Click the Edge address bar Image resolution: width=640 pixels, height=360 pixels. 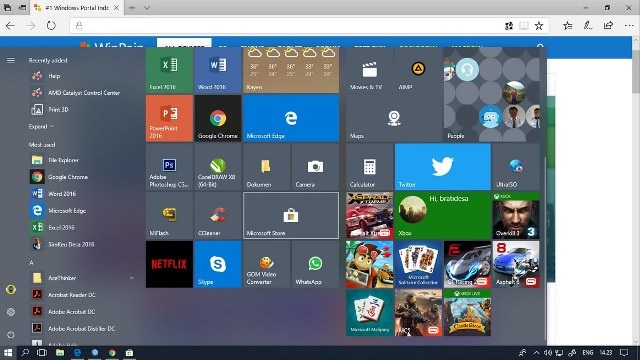[286, 26]
